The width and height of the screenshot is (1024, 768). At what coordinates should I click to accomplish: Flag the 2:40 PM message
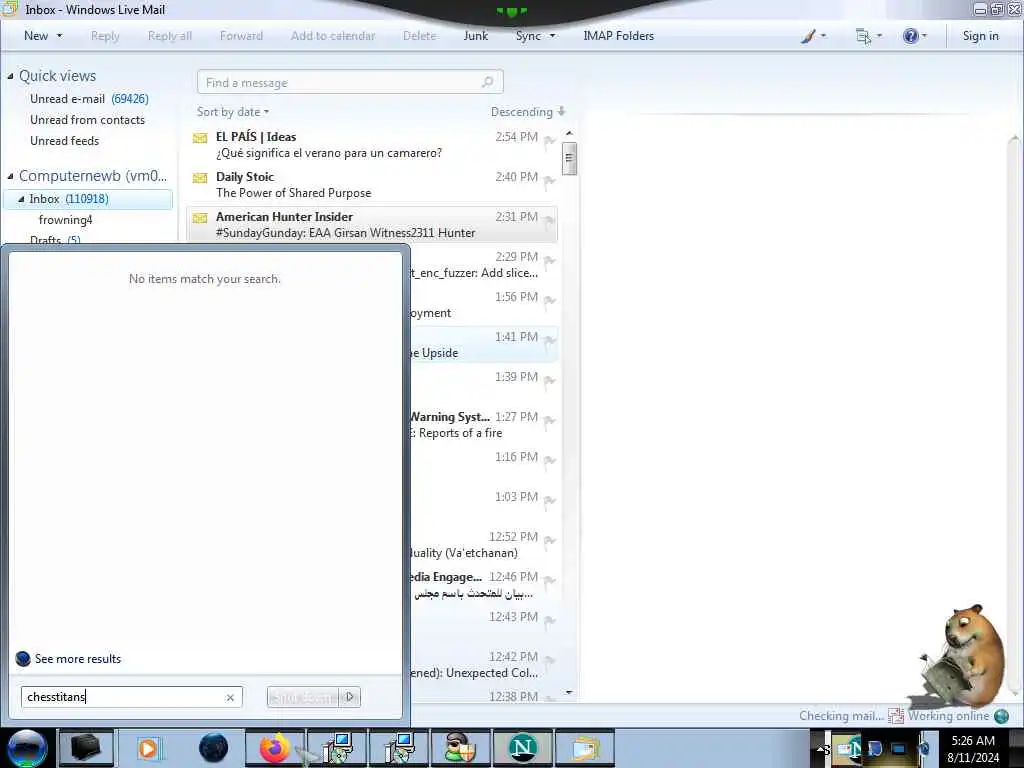pos(550,180)
